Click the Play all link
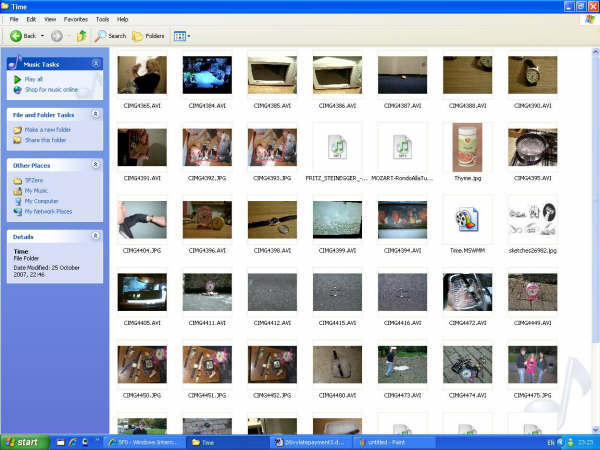Viewport: 600px width, 450px height. [x=33, y=79]
